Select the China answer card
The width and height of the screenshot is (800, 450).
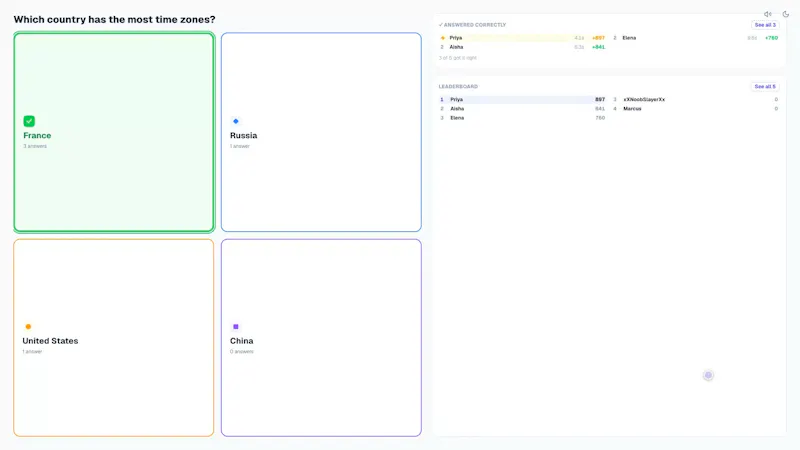(x=321, y=338)
